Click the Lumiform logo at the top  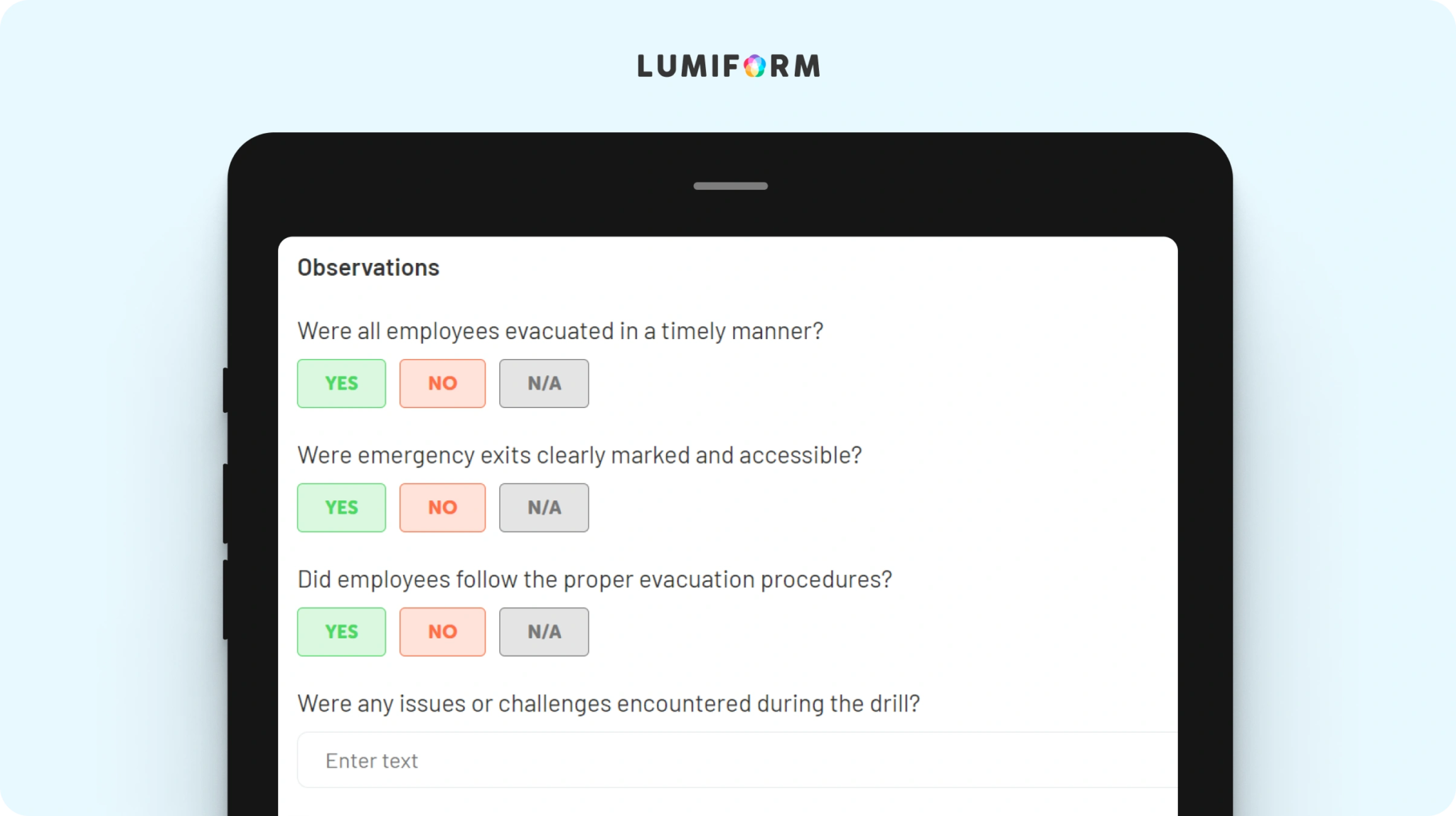[x=728, y=66]
